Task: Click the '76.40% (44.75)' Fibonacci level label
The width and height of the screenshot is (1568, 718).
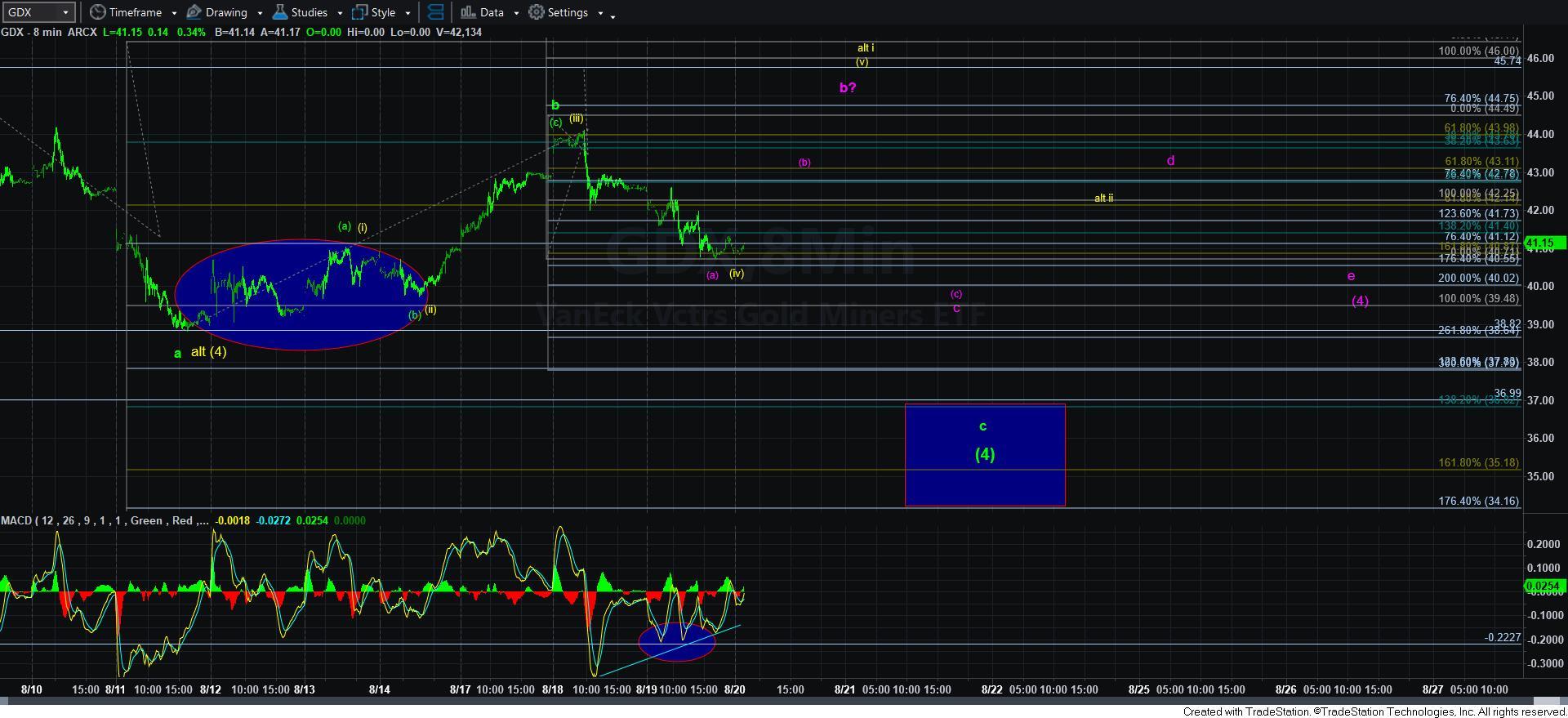Action: (1481, 98)
